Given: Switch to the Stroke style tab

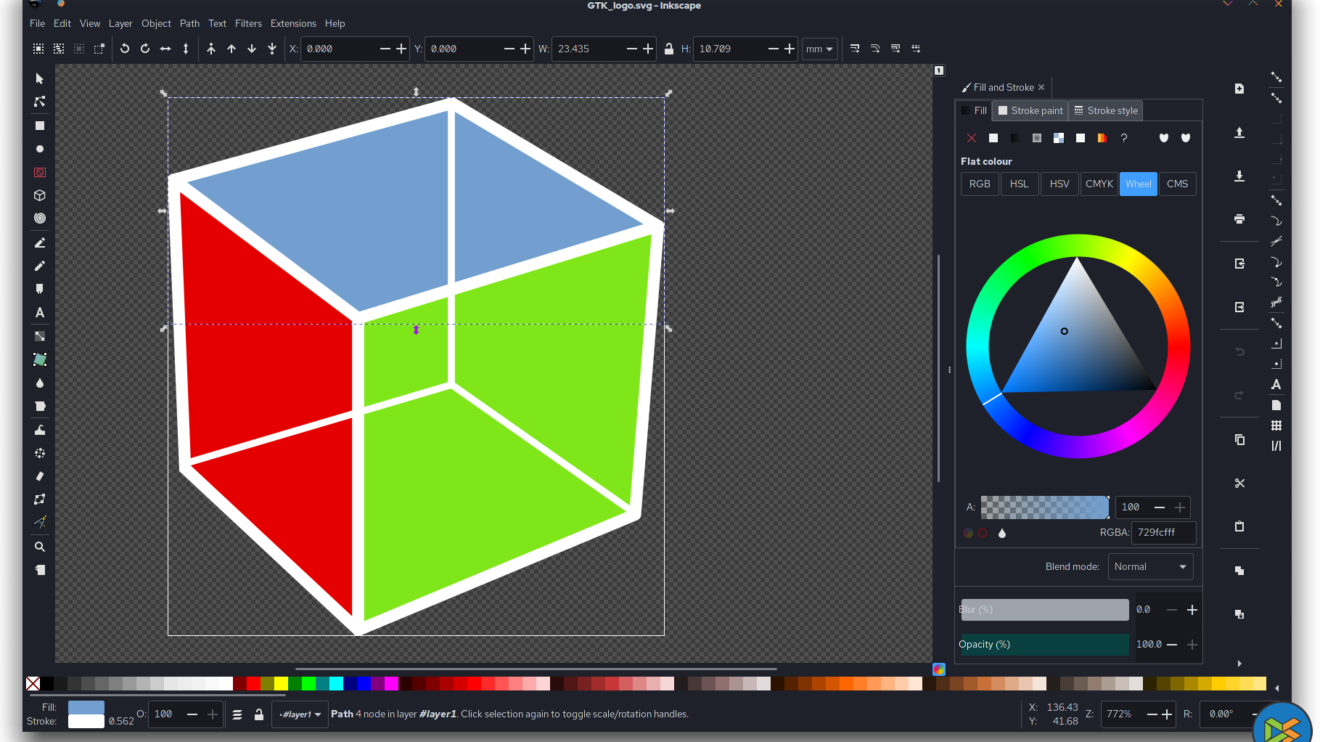Looking at the screenshot, I should (1105, 111).
